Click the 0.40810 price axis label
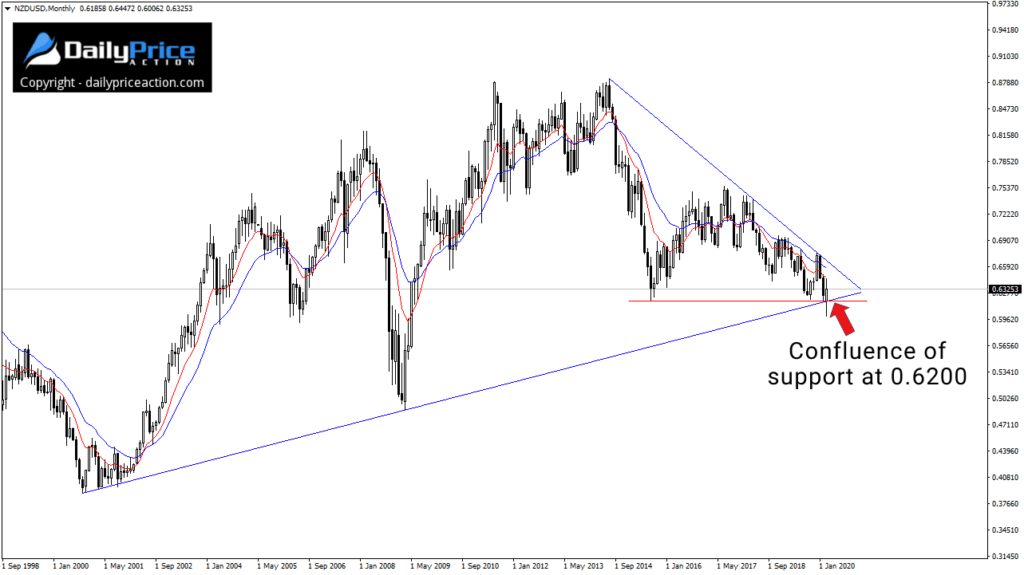 (1006, 477)
